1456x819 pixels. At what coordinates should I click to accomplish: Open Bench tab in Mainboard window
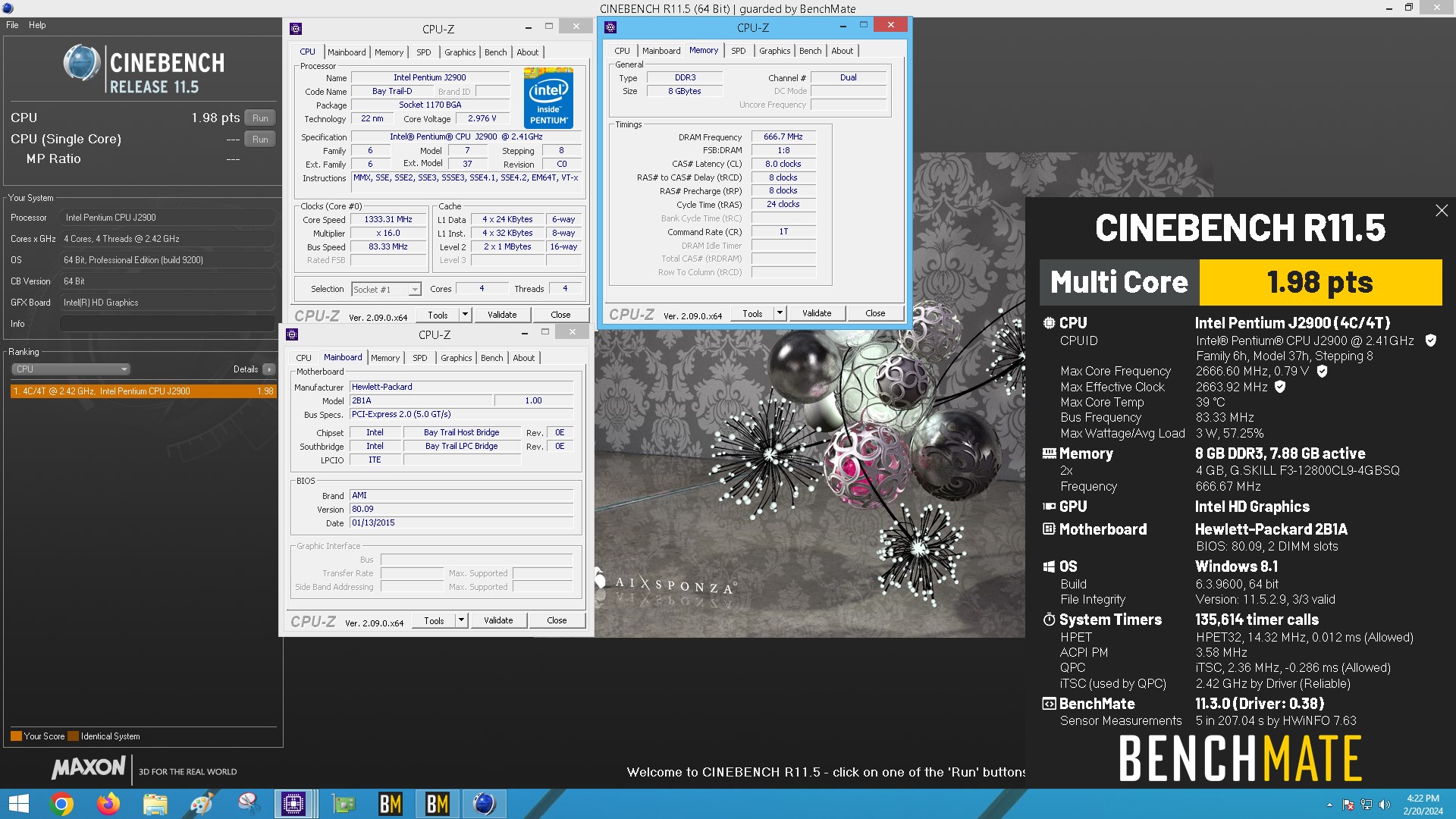(491, 358)
